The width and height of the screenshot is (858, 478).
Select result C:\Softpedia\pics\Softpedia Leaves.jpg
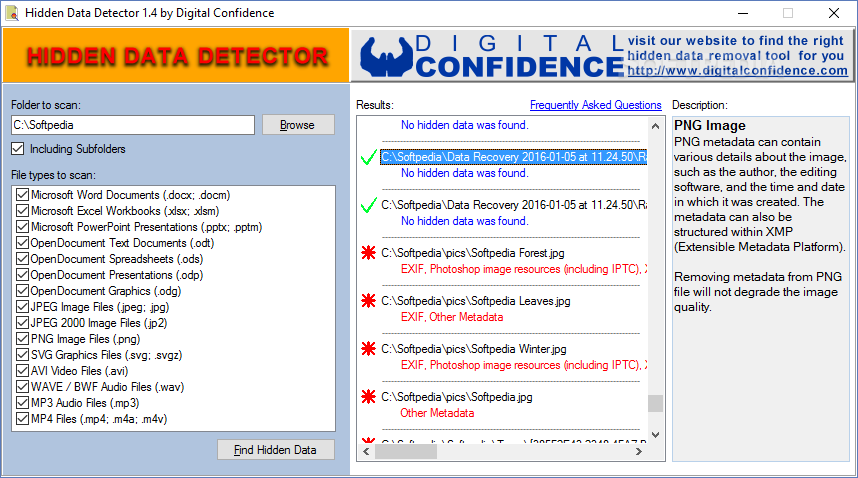point(476,301)
